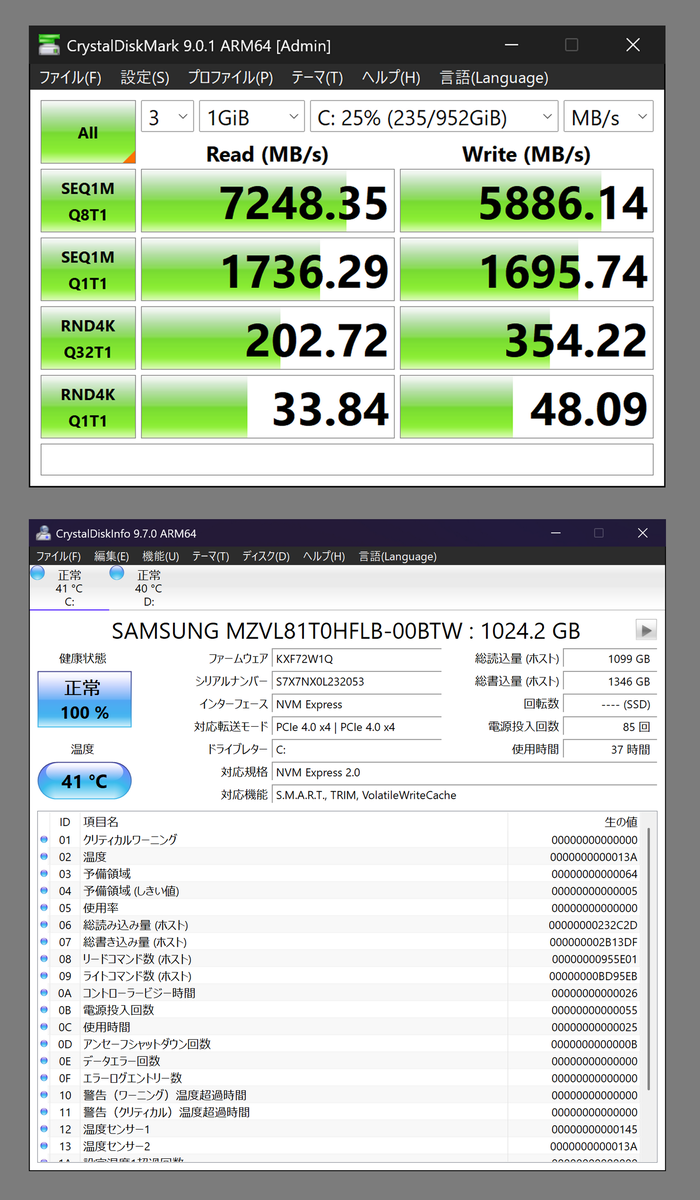Click status dot for ID 02 温度 row

coord(44,857)
